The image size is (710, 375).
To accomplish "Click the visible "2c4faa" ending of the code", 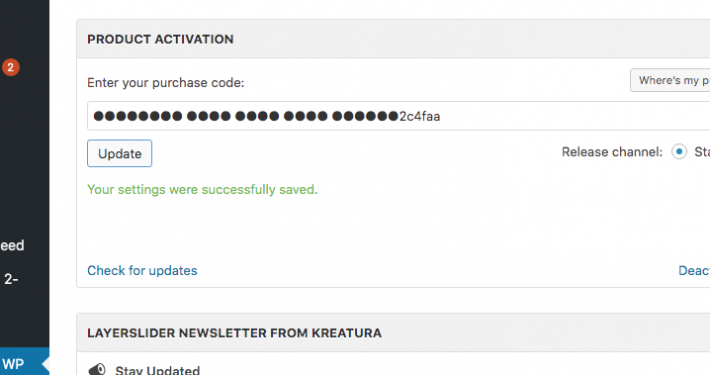I will pos(419,116).
